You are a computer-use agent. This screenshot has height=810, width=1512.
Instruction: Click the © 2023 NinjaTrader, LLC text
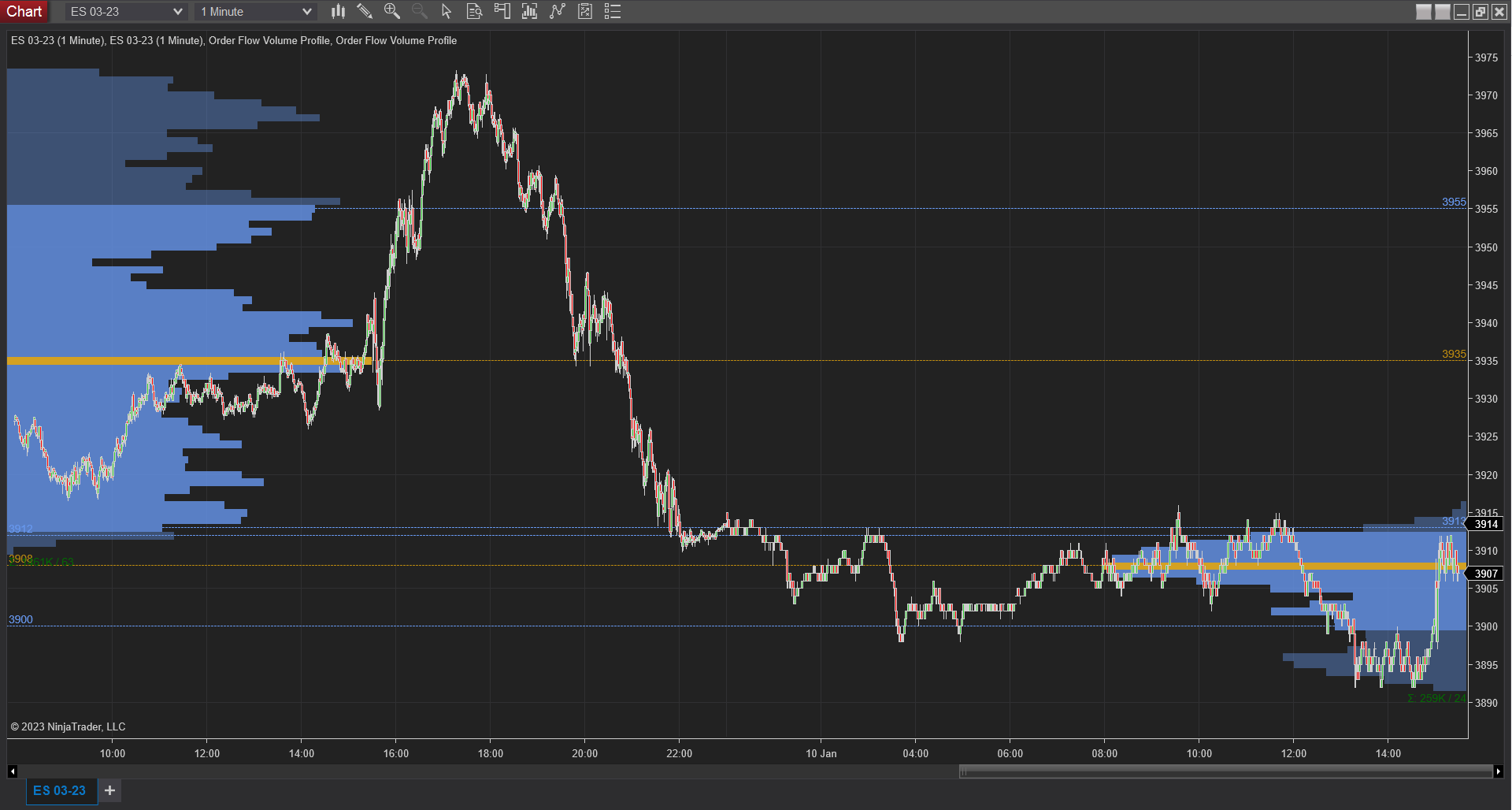[68, 726]
